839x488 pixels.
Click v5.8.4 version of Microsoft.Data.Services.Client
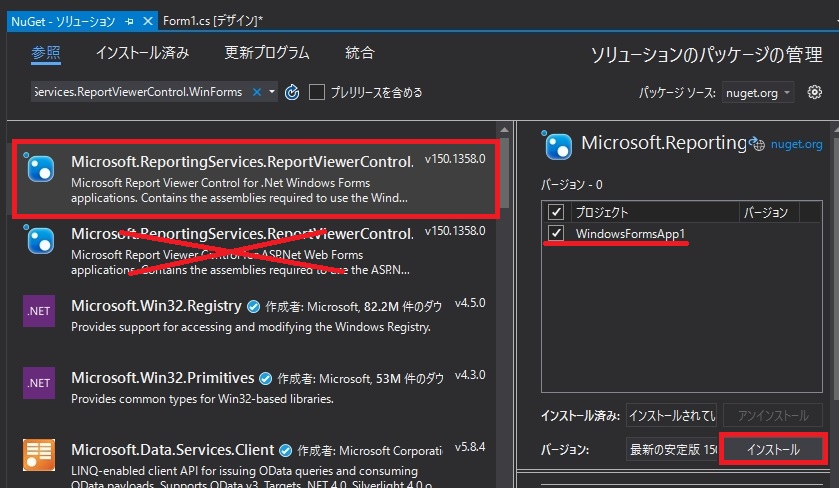click(470, 447)
